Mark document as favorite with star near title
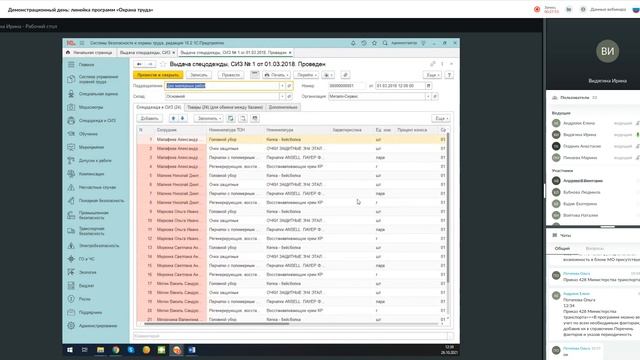 tap(163, 64)
